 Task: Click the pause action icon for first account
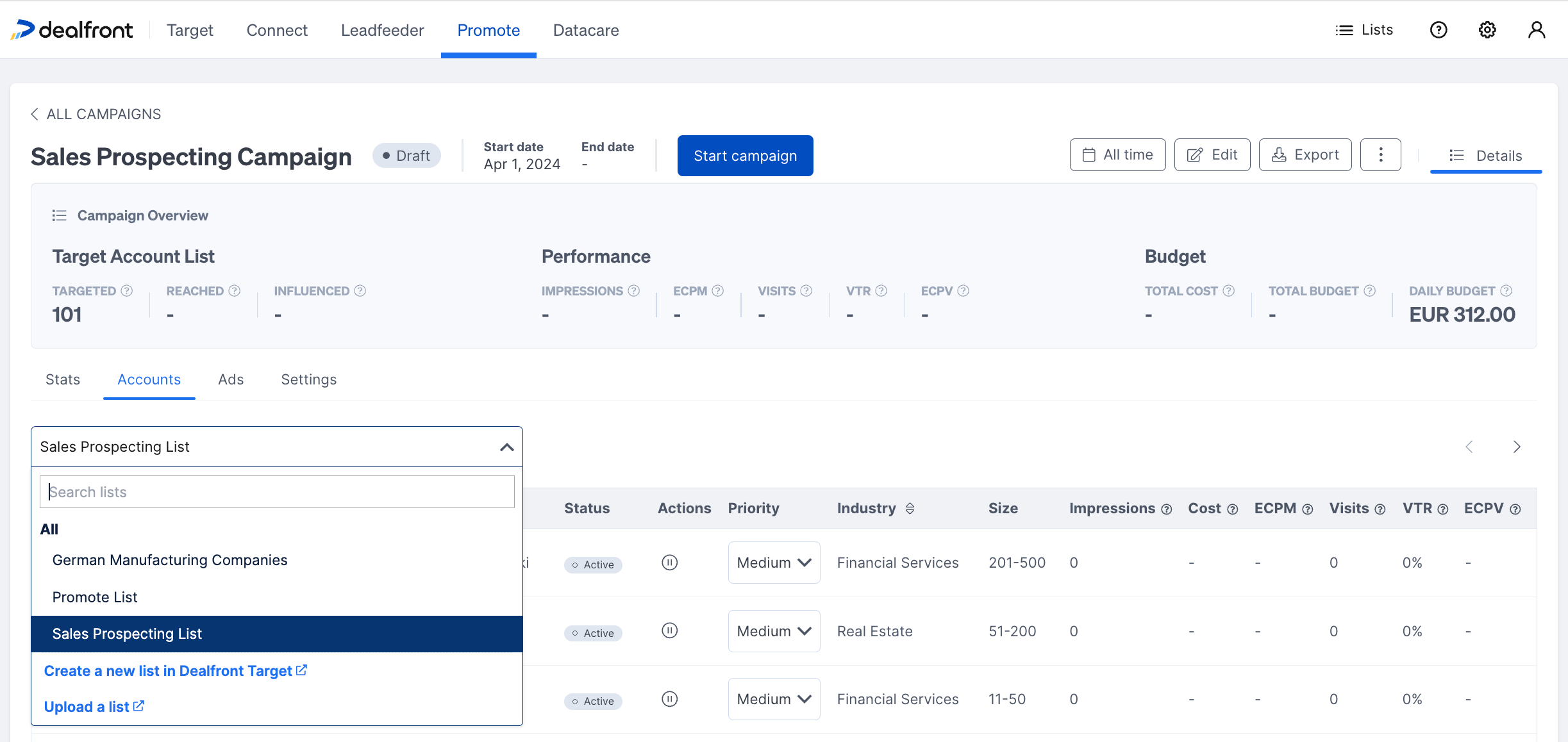coord(670,563)
